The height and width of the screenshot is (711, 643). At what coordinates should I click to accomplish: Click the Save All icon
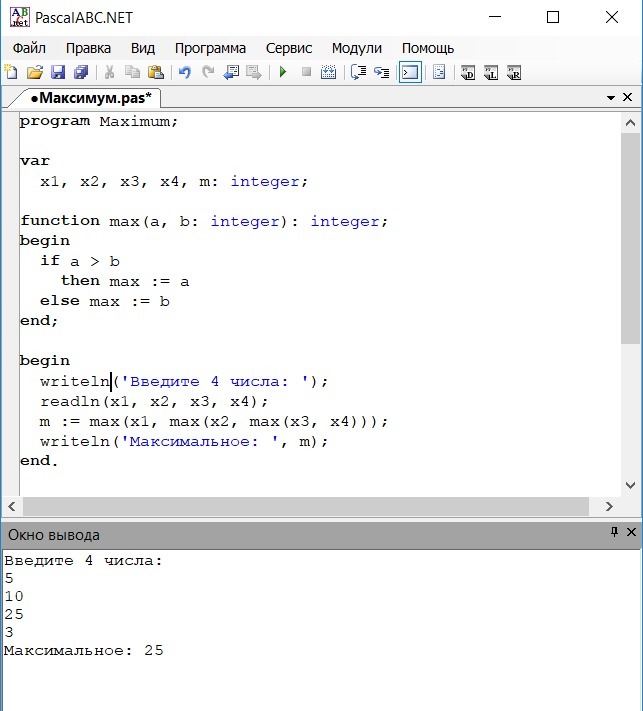coord(81,72)
